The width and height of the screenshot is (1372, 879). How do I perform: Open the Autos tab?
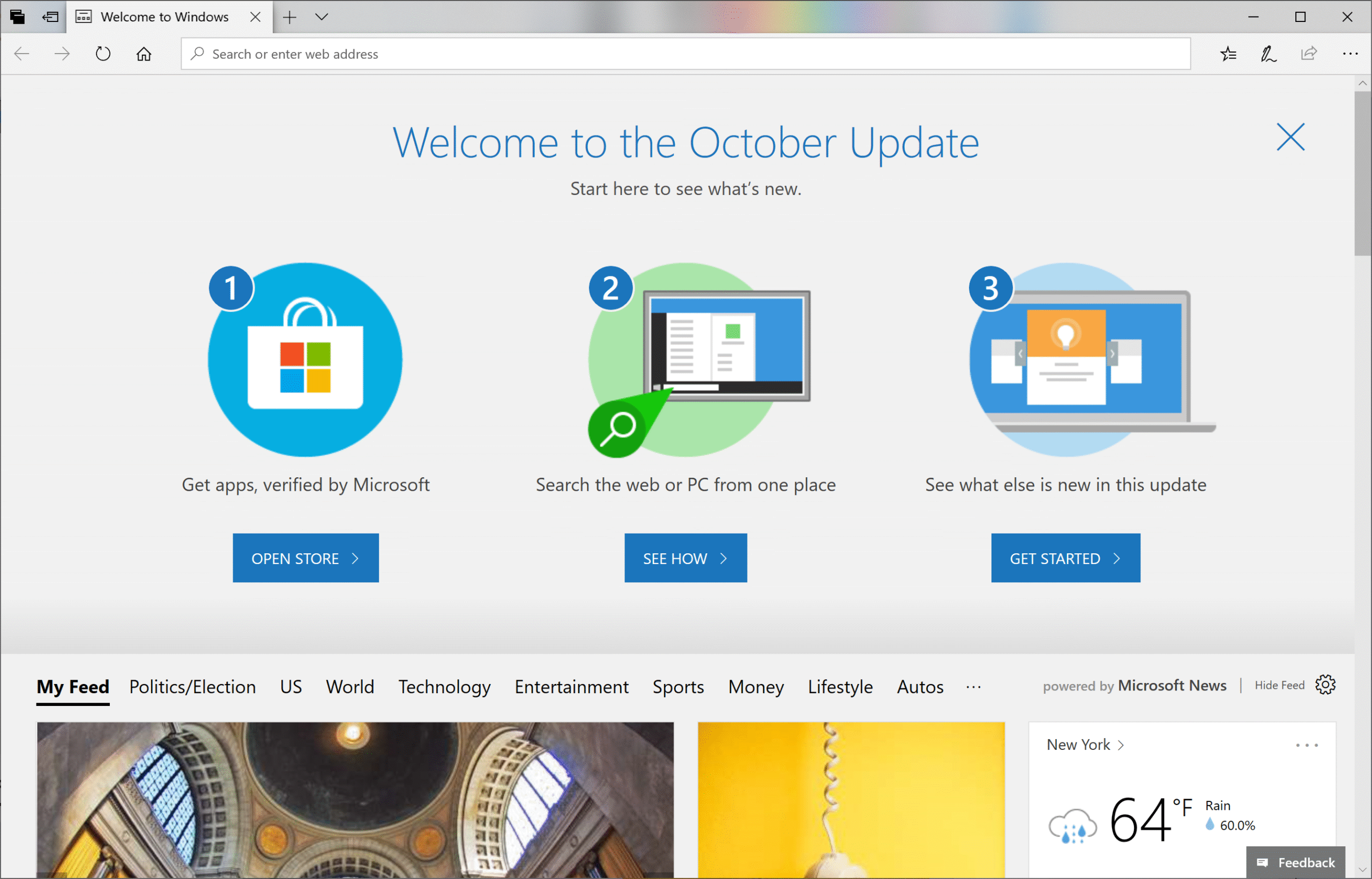click(x=920, y=687)
